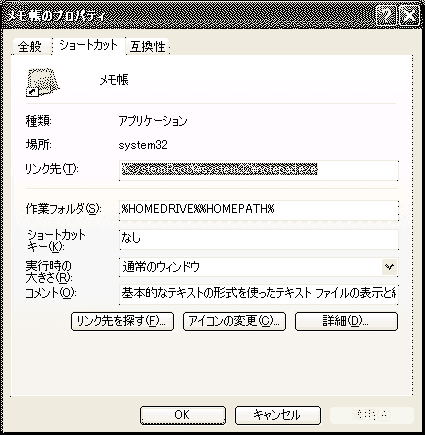Open the 互換性 tab
Screen dimensions: 425x435
click(148, 46)
